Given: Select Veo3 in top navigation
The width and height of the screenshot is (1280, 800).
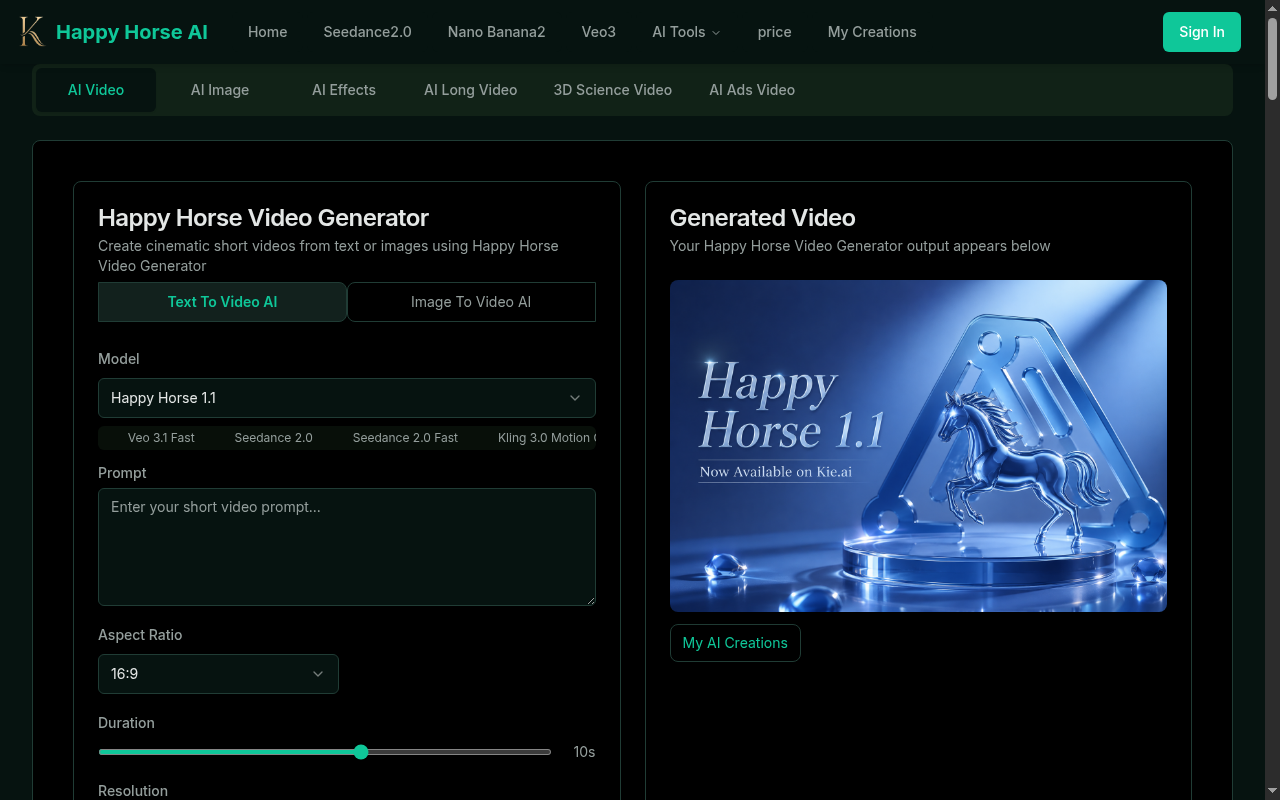Looking at the screenshot, I should click(598, 32).
